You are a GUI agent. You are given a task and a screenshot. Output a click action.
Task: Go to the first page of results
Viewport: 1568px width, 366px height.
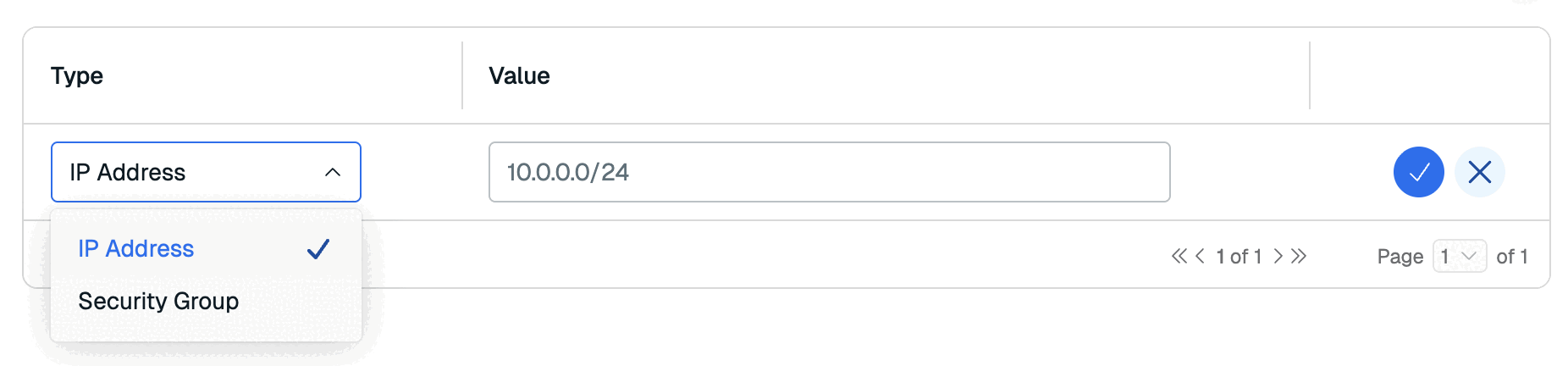pyautogui.click(x=1179, y=256)
